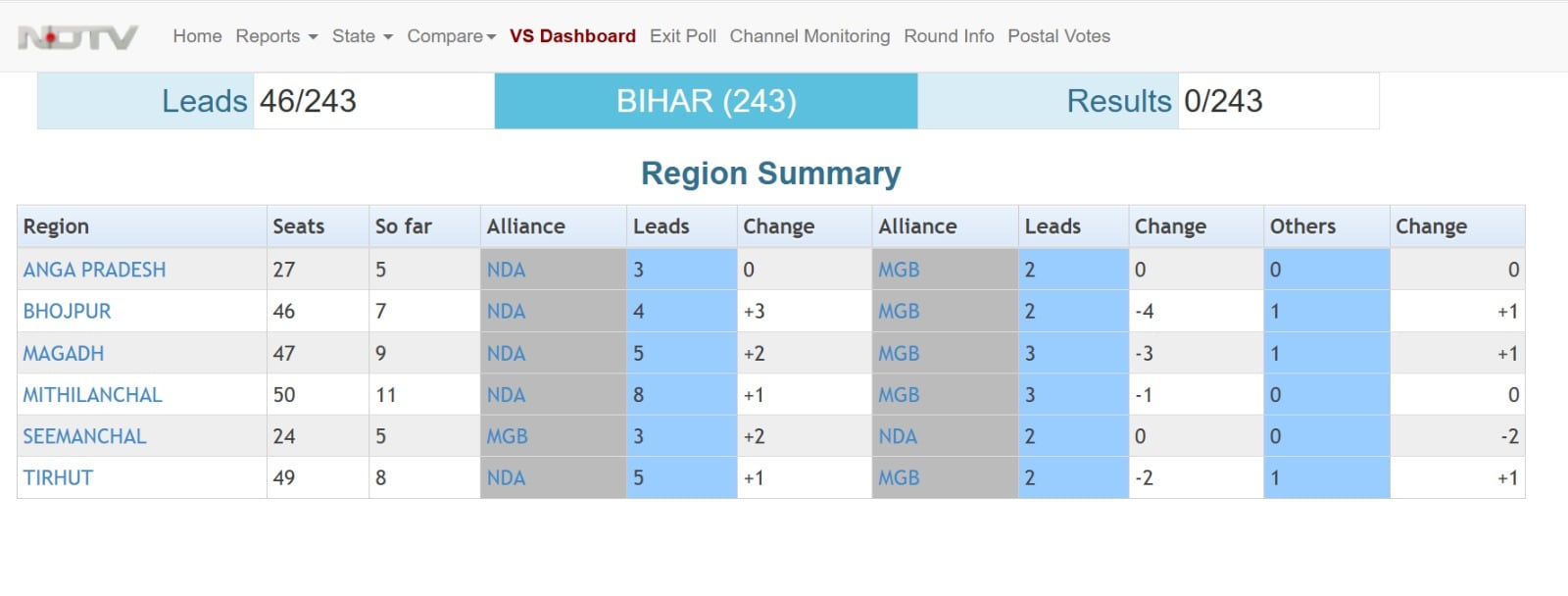Select the VS Dashboard tab
The width and height of the screenshot is (1568, 596).
[572, 36]
